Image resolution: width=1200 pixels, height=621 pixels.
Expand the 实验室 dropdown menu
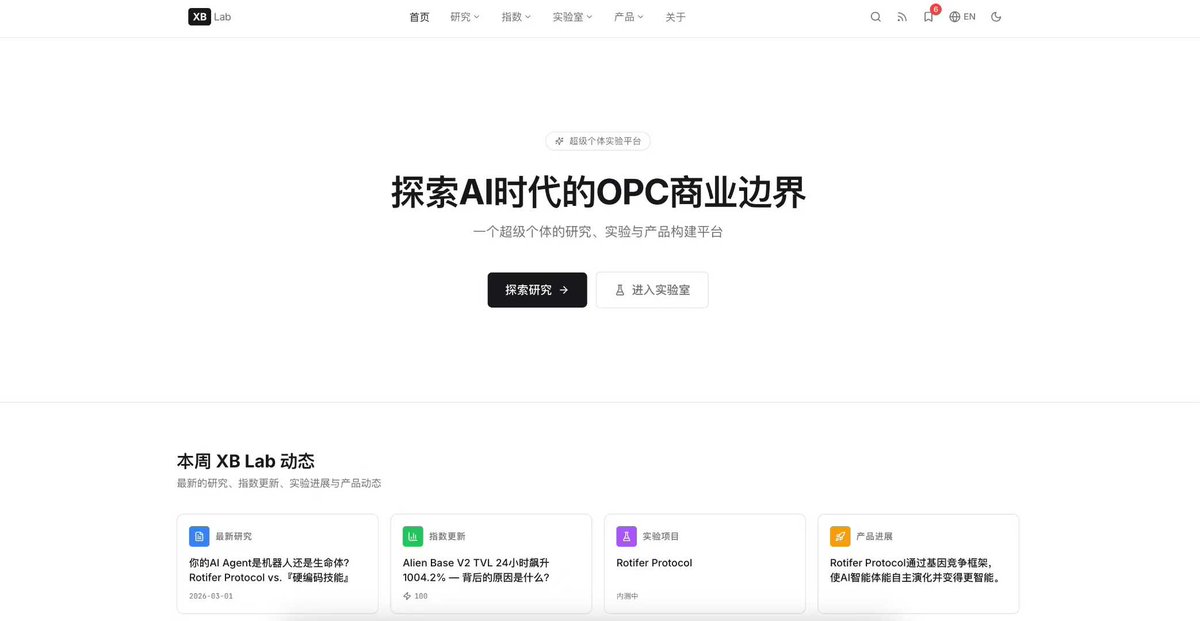click(573, 17)
